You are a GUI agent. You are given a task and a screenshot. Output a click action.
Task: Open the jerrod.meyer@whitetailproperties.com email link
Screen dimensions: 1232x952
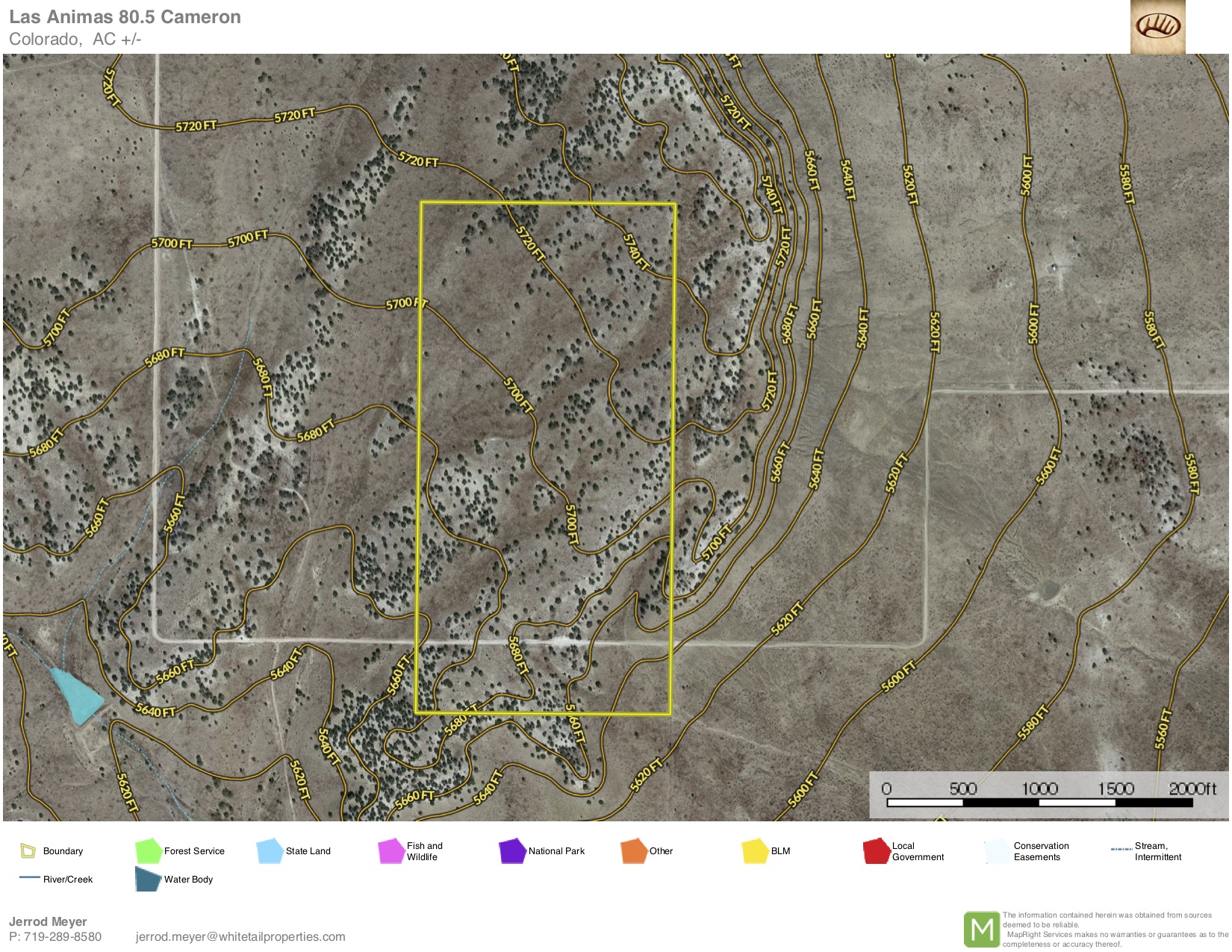pyautogui.click(x=240, y=936)
